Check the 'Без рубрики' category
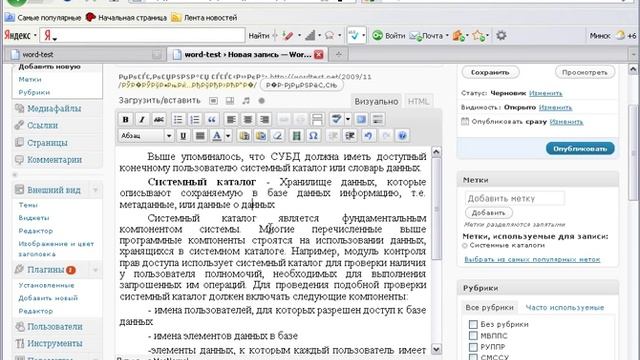This screenshot has height=360, width=640. (x=473, y=324)
